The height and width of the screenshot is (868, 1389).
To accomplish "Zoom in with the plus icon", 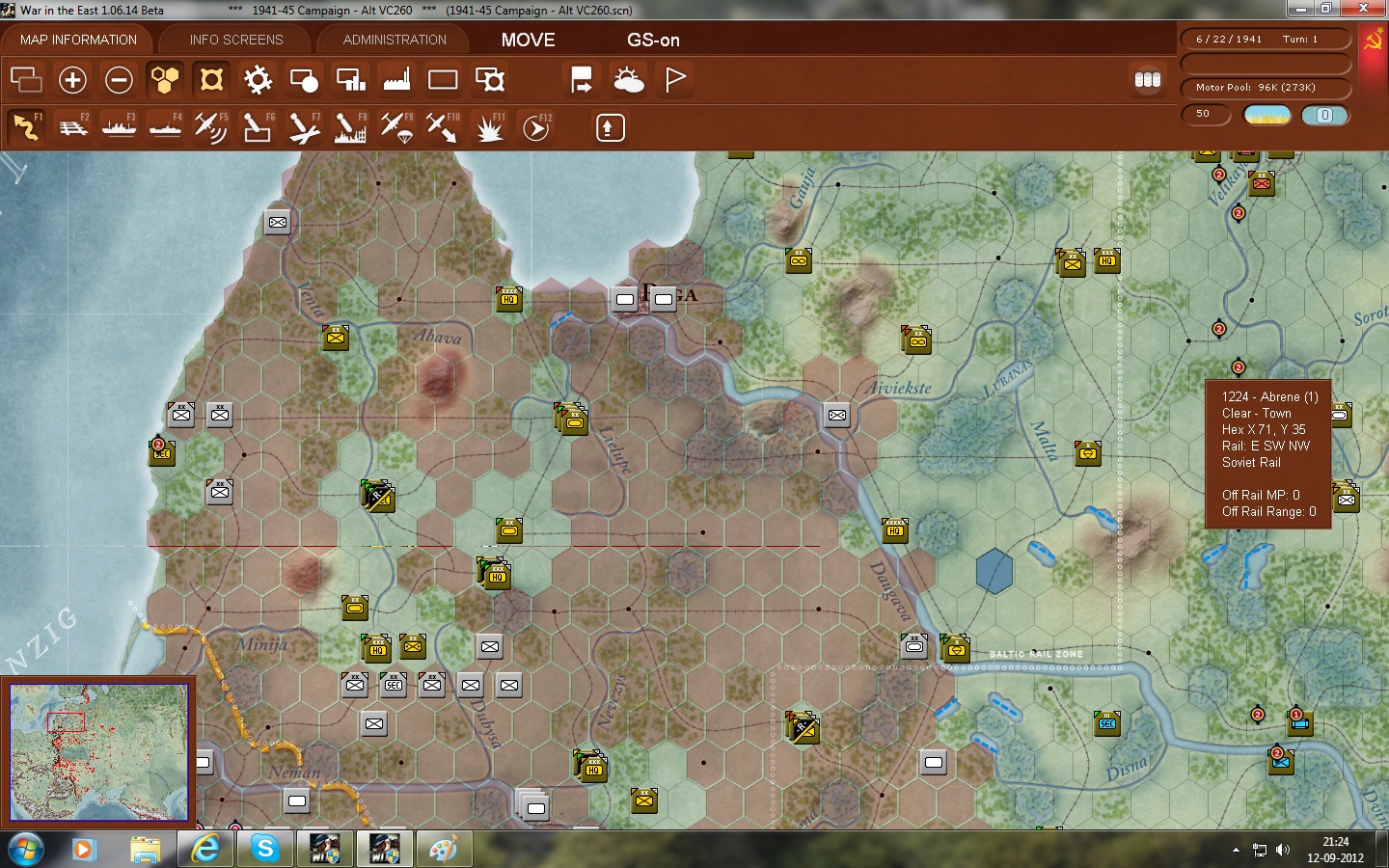I will [72, 80].
